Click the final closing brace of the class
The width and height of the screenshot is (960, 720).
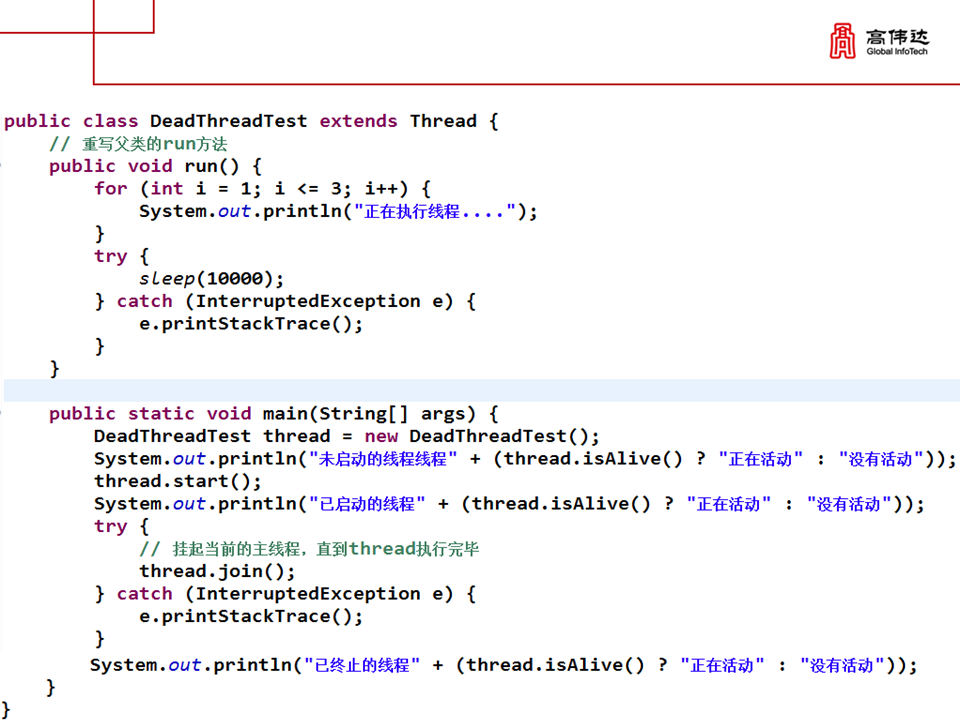point(6,708)
